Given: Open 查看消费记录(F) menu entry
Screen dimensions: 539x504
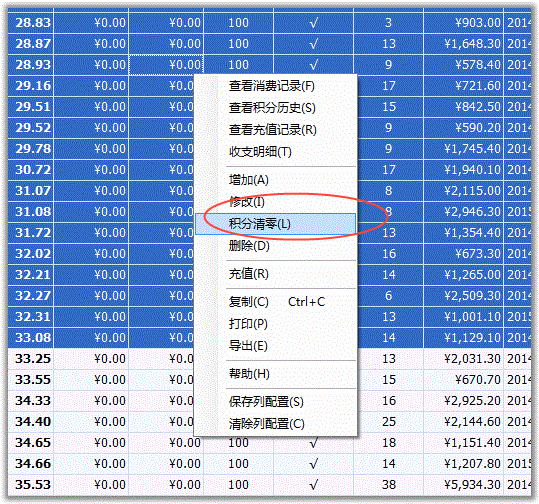Looking at the screenshot, I should pyautogui.click(x=275, y=86).
